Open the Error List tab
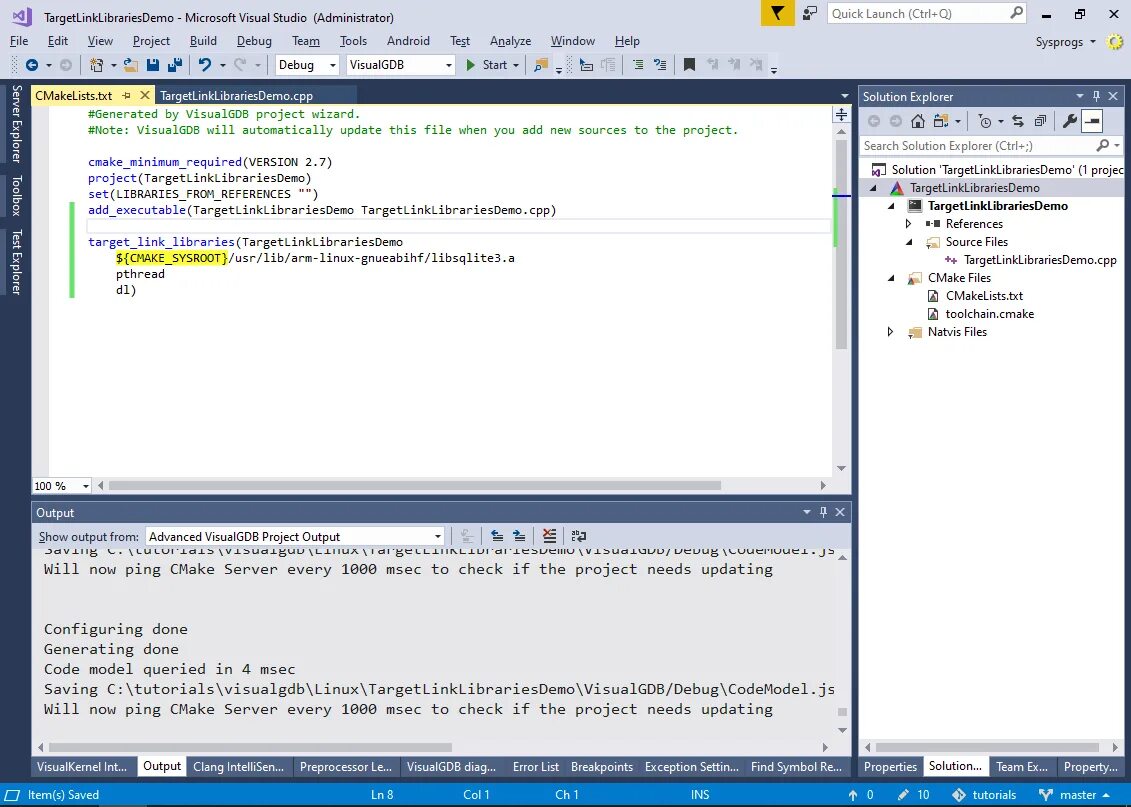Viewport: 1131px width, 807px height. [535, 767]
